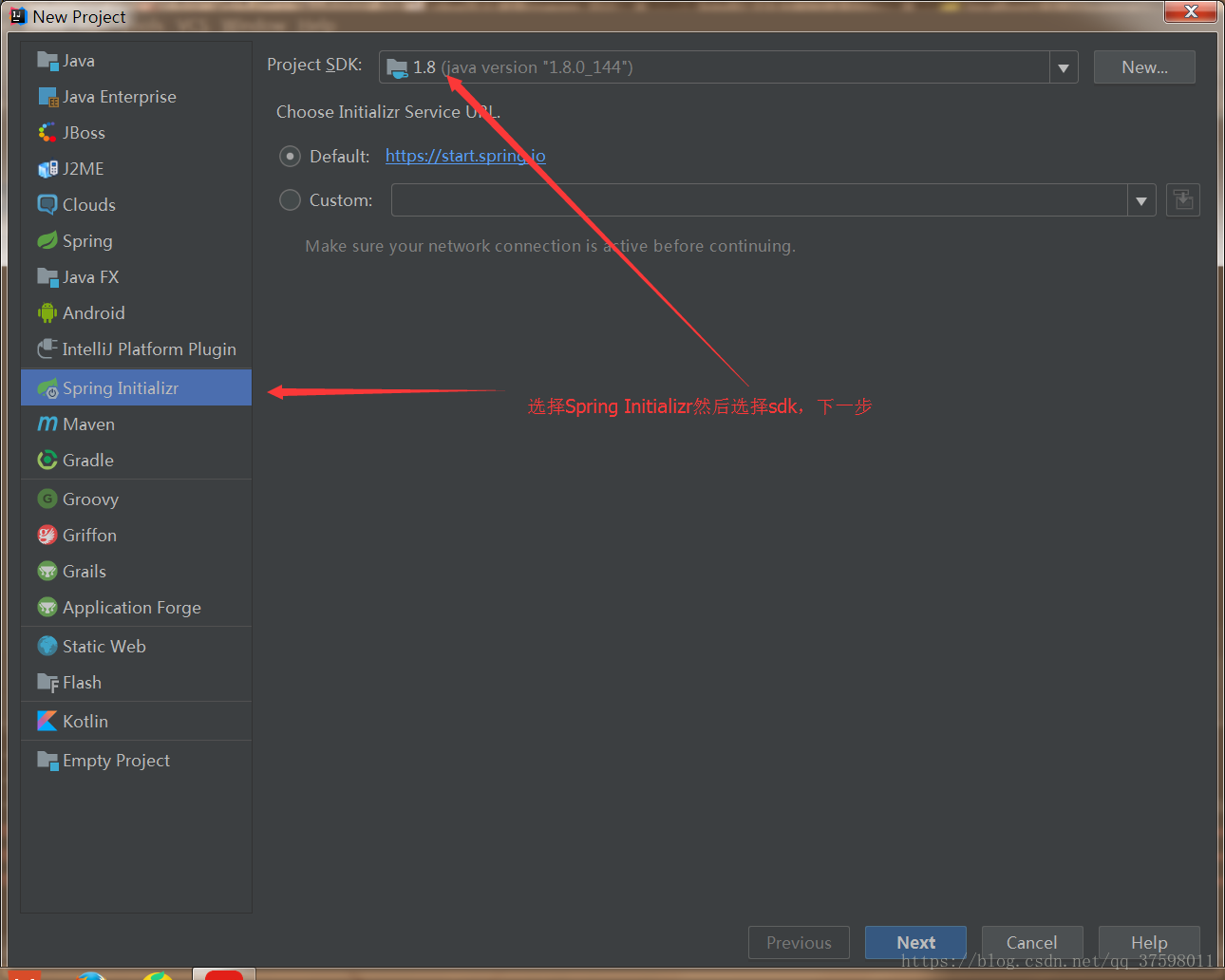Click the IntelliJ Platform Plugin icon
The height and width of the screenshot is (980, 1225).
click(x=47, y=349)
